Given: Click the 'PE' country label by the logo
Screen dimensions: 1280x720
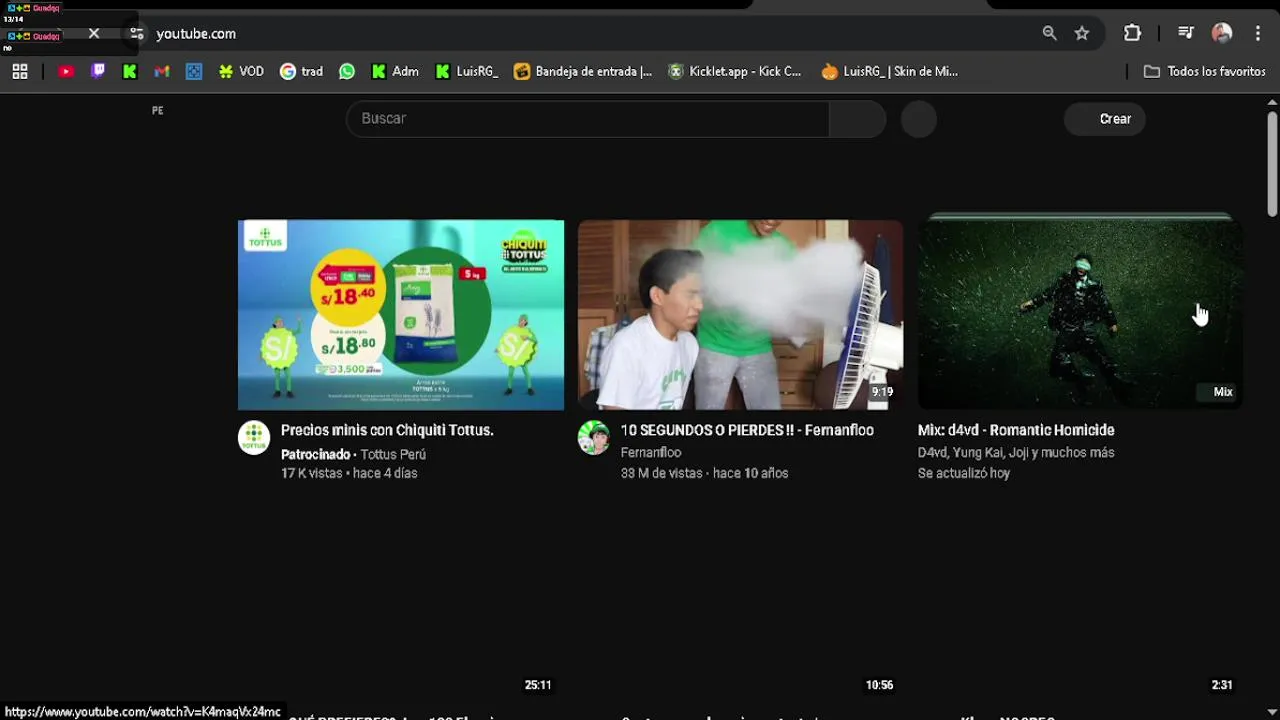Looking at the screenshot, I should (x=158, y=111).
